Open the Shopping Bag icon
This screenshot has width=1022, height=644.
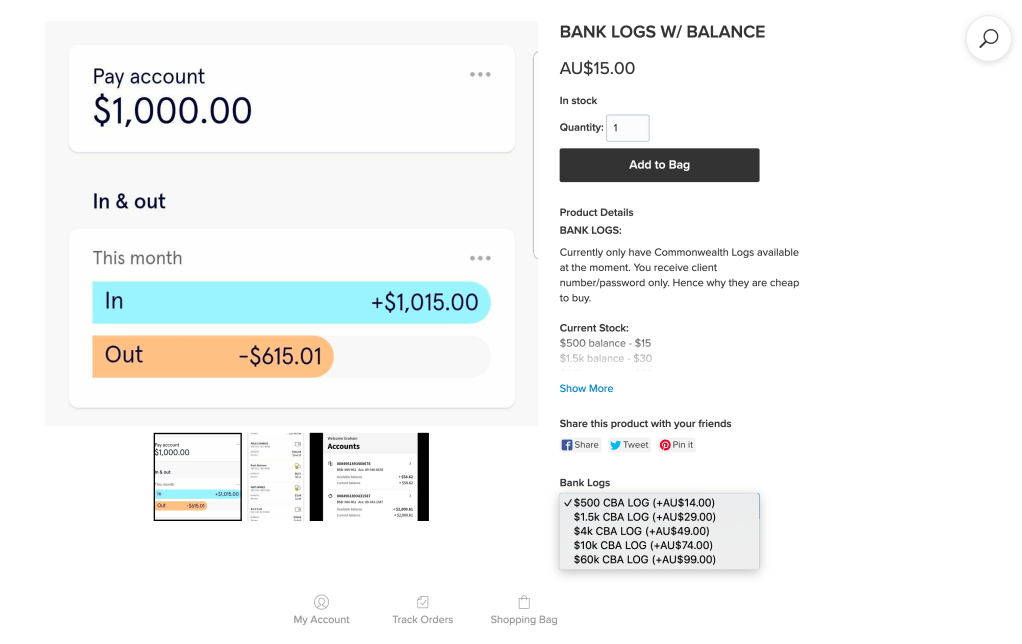[524, 603]
